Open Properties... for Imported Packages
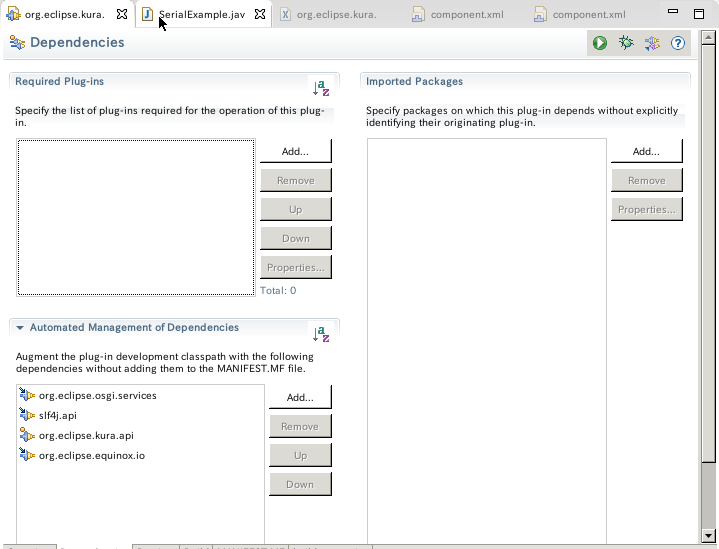This screenshot has height=549, width=719. (647, 209)
